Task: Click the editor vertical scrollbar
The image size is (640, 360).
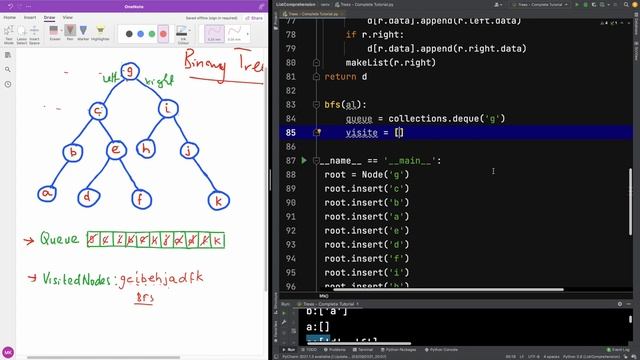Action: [630, 202]
